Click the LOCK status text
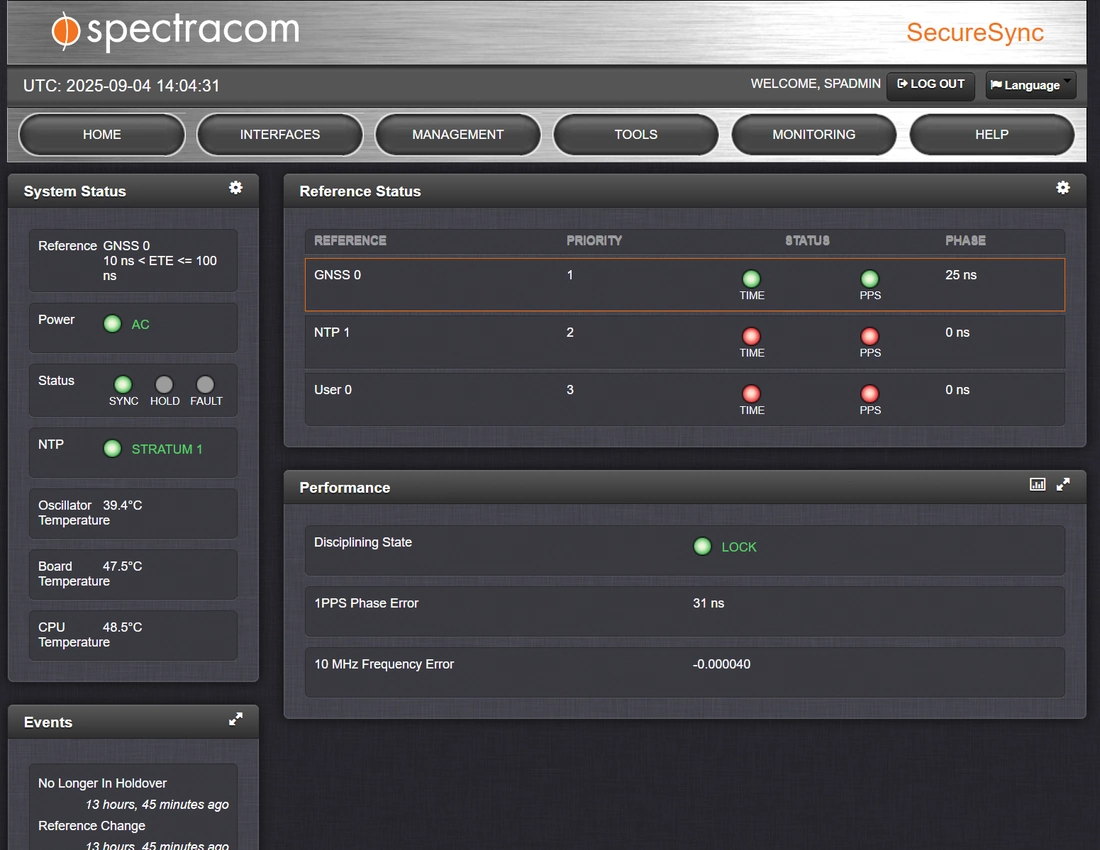This screenshot has height=850, width=1100. (x=739, y=547)
